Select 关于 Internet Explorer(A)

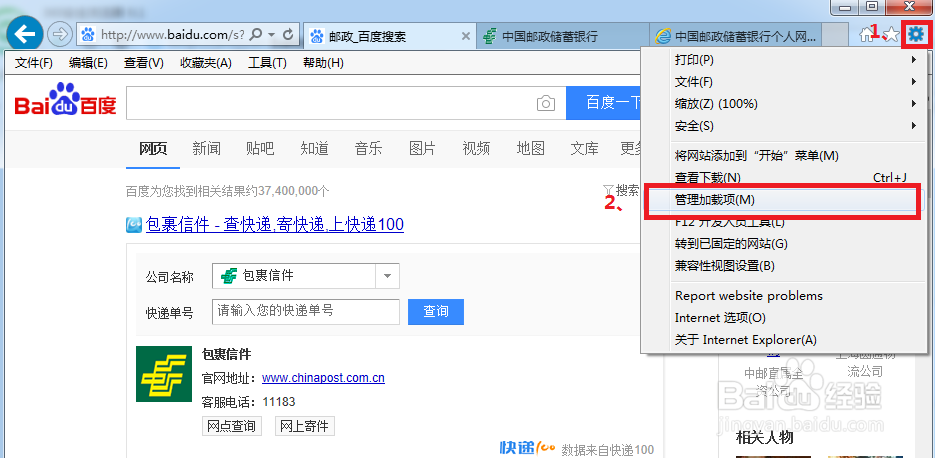click(784, 340)
